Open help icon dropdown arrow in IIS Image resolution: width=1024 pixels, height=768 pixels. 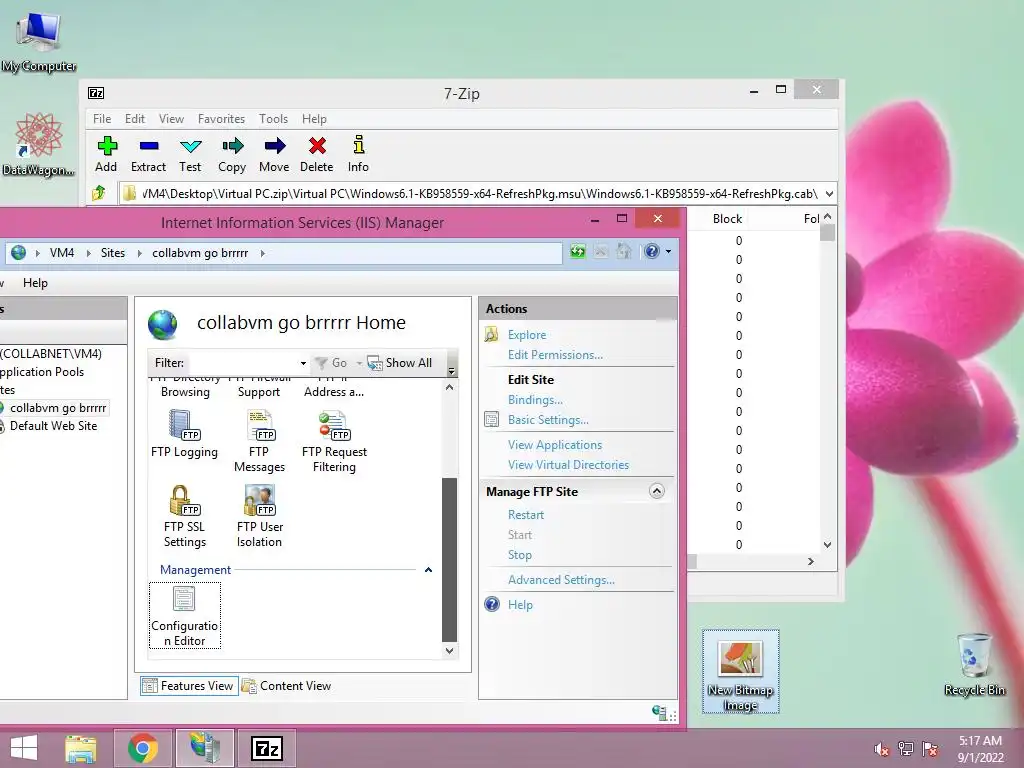[668, 251]
